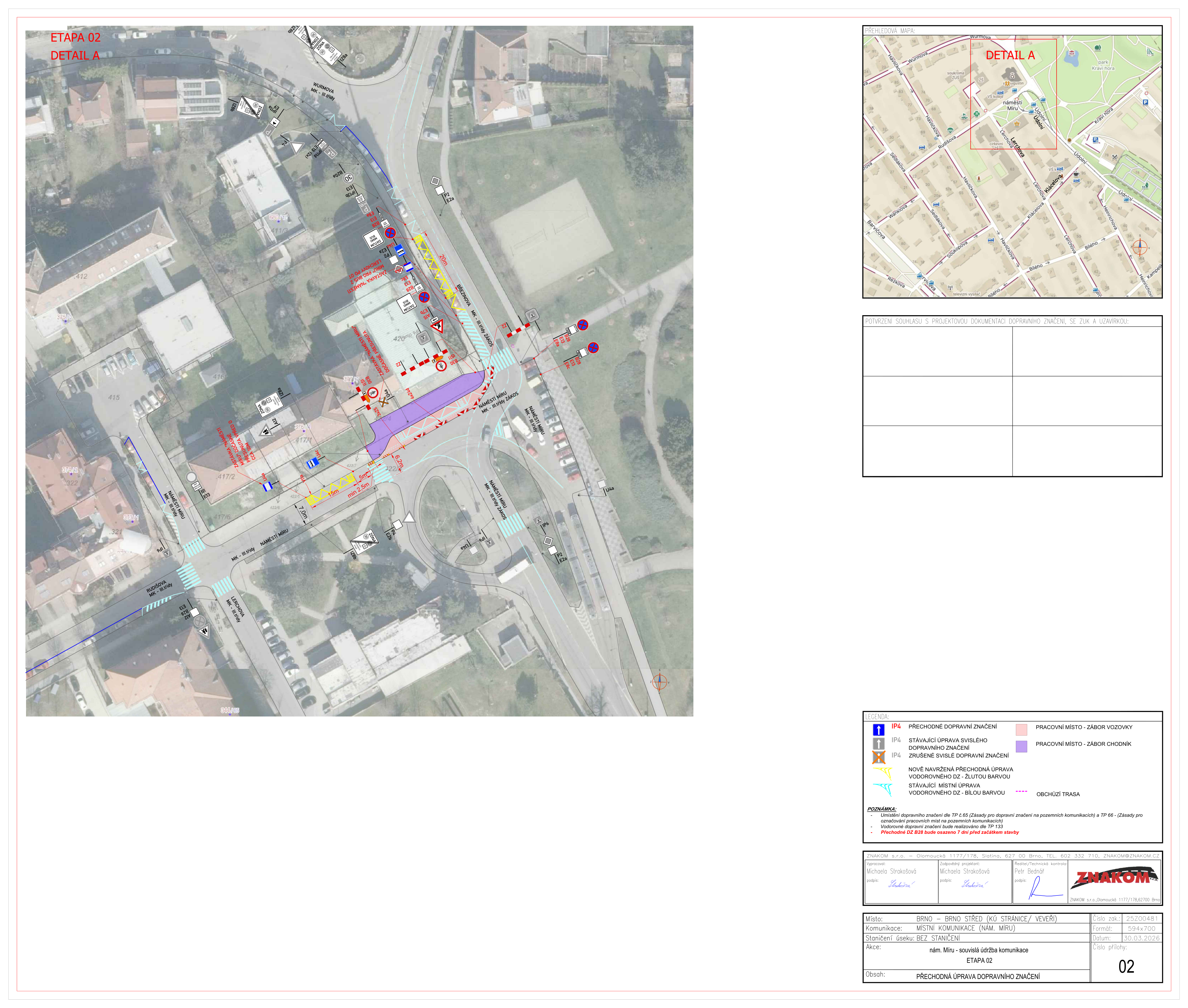Image resolution: width=1188 pixels, height=1008 pixels.
Task: Click 'PRACOVNÍ MÍSTO - ZÁBOR VOZOVKY' legend text
Action: [x=1084, y=728]
